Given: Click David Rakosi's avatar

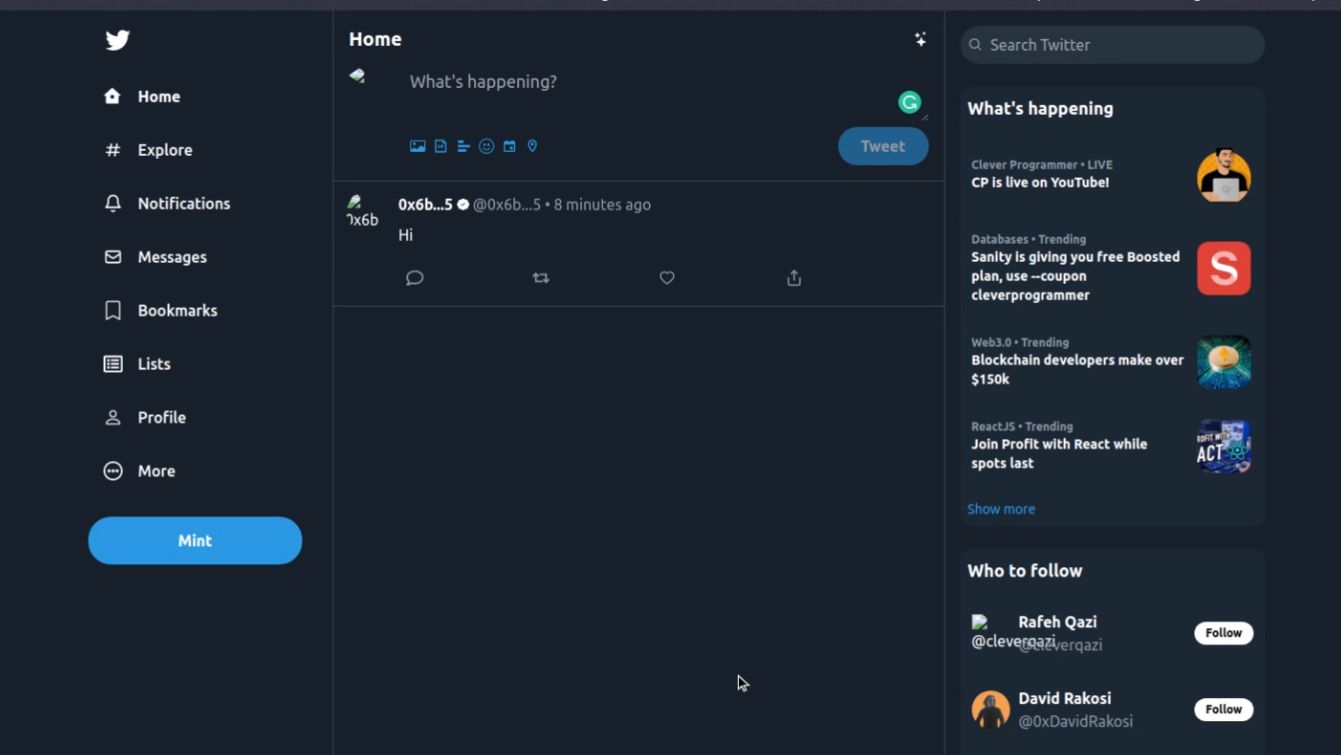Looking at the screenshot, I should point(991,710).
